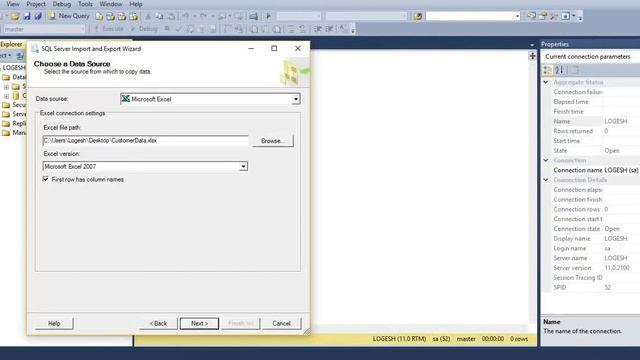This screenshot has width=640, height=360.
Task: Open the Debug menu
Action: 62,4
